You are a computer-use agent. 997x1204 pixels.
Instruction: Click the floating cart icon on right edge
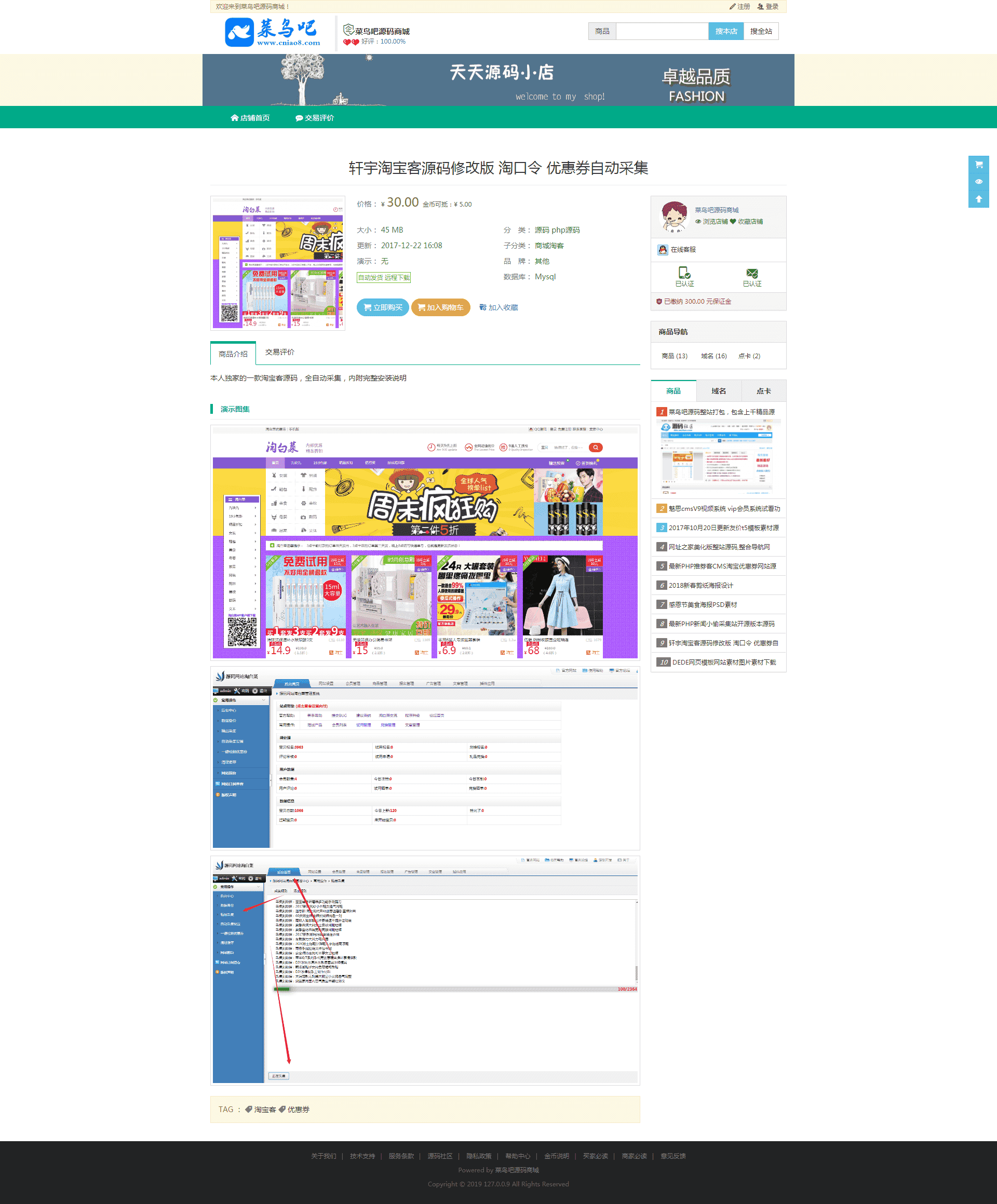[x=979, y=165]
